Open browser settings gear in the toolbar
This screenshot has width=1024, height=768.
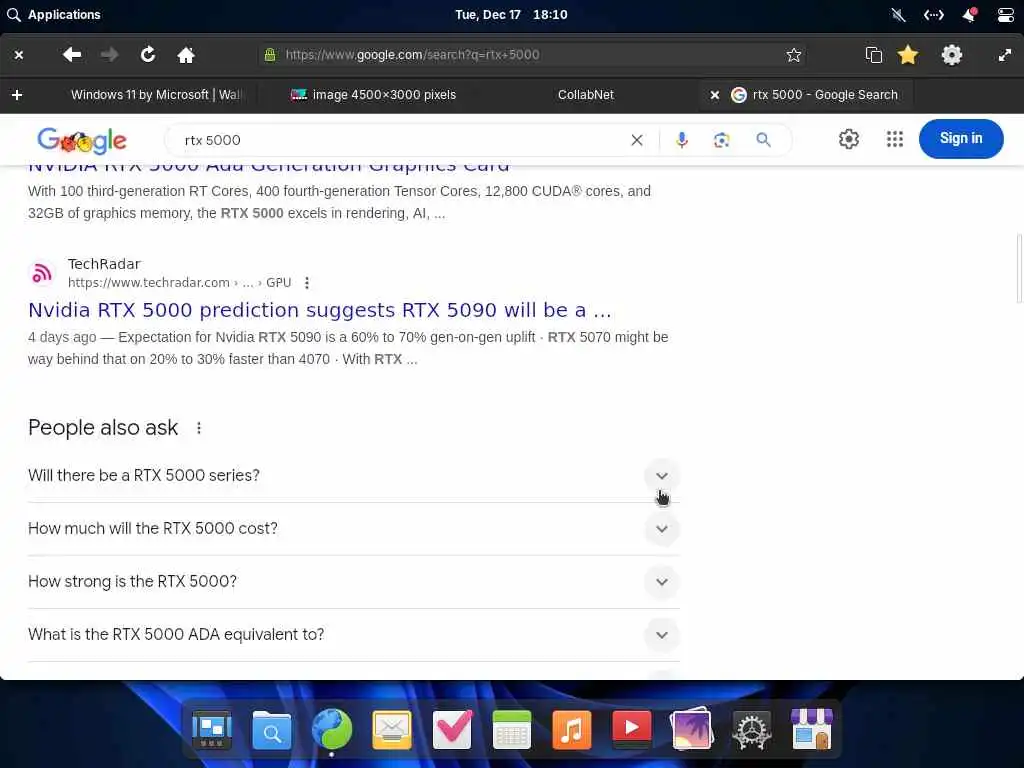[x=952, y=55]
